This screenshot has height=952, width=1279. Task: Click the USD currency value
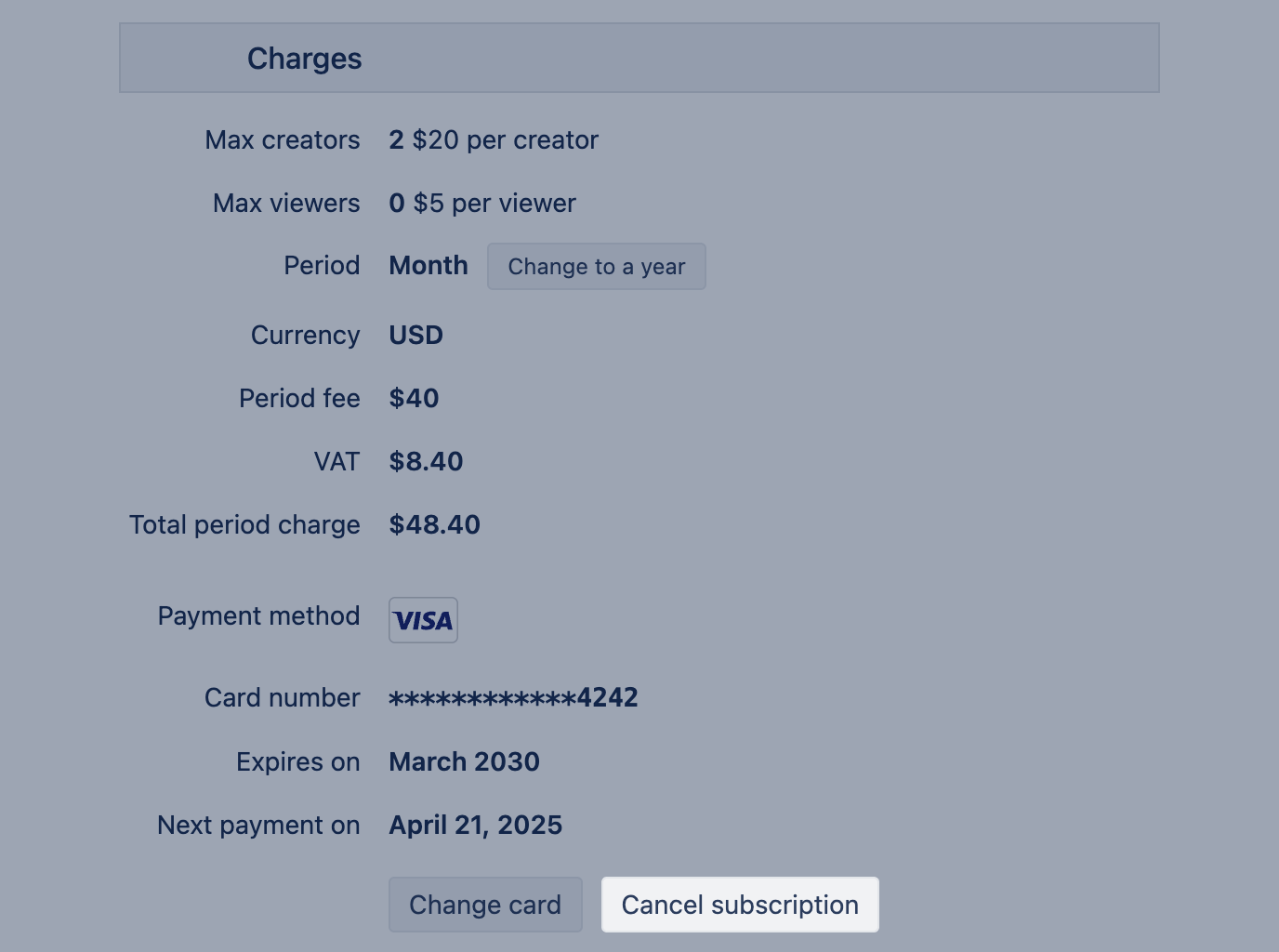(415, 336)
